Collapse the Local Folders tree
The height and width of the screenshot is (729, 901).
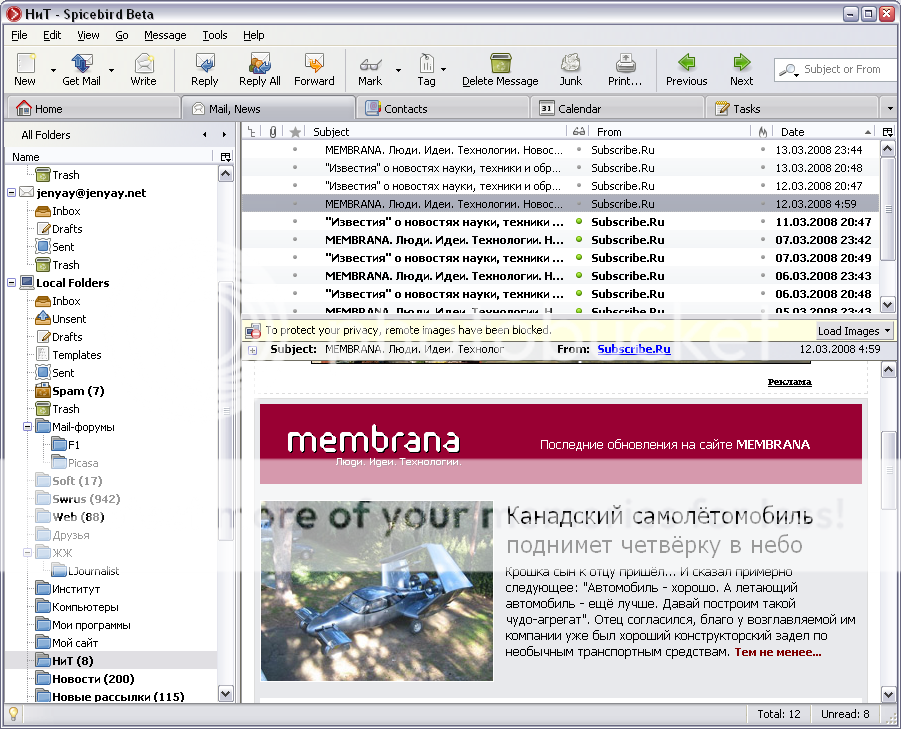12,283
